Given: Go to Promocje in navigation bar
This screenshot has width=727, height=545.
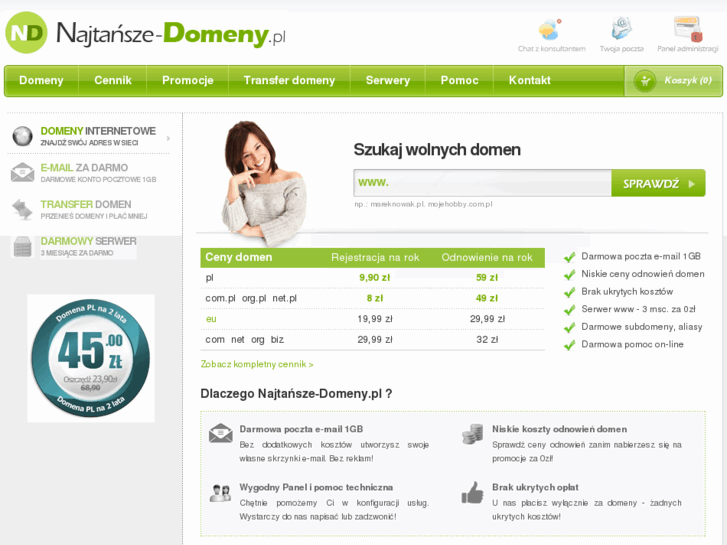Looking at the screenshot, I should [188, 81].
